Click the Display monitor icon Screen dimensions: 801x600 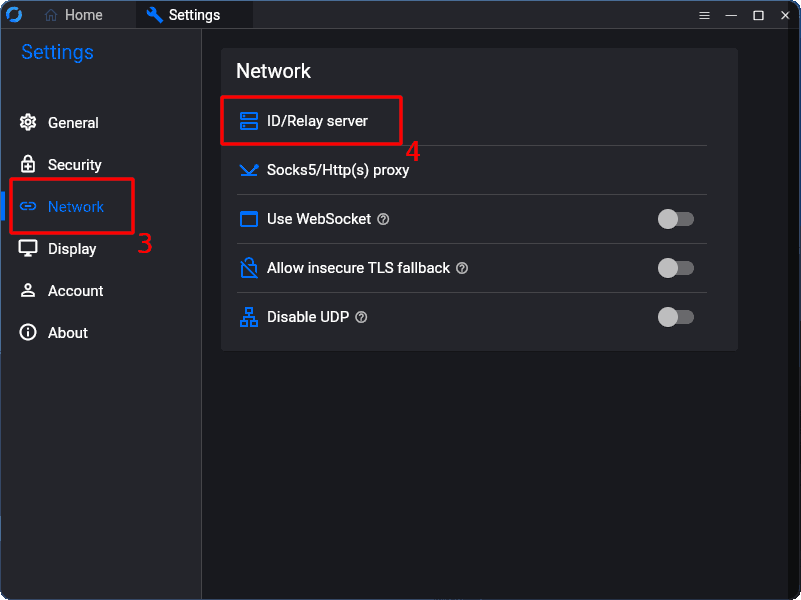click(x=28, y=249)
